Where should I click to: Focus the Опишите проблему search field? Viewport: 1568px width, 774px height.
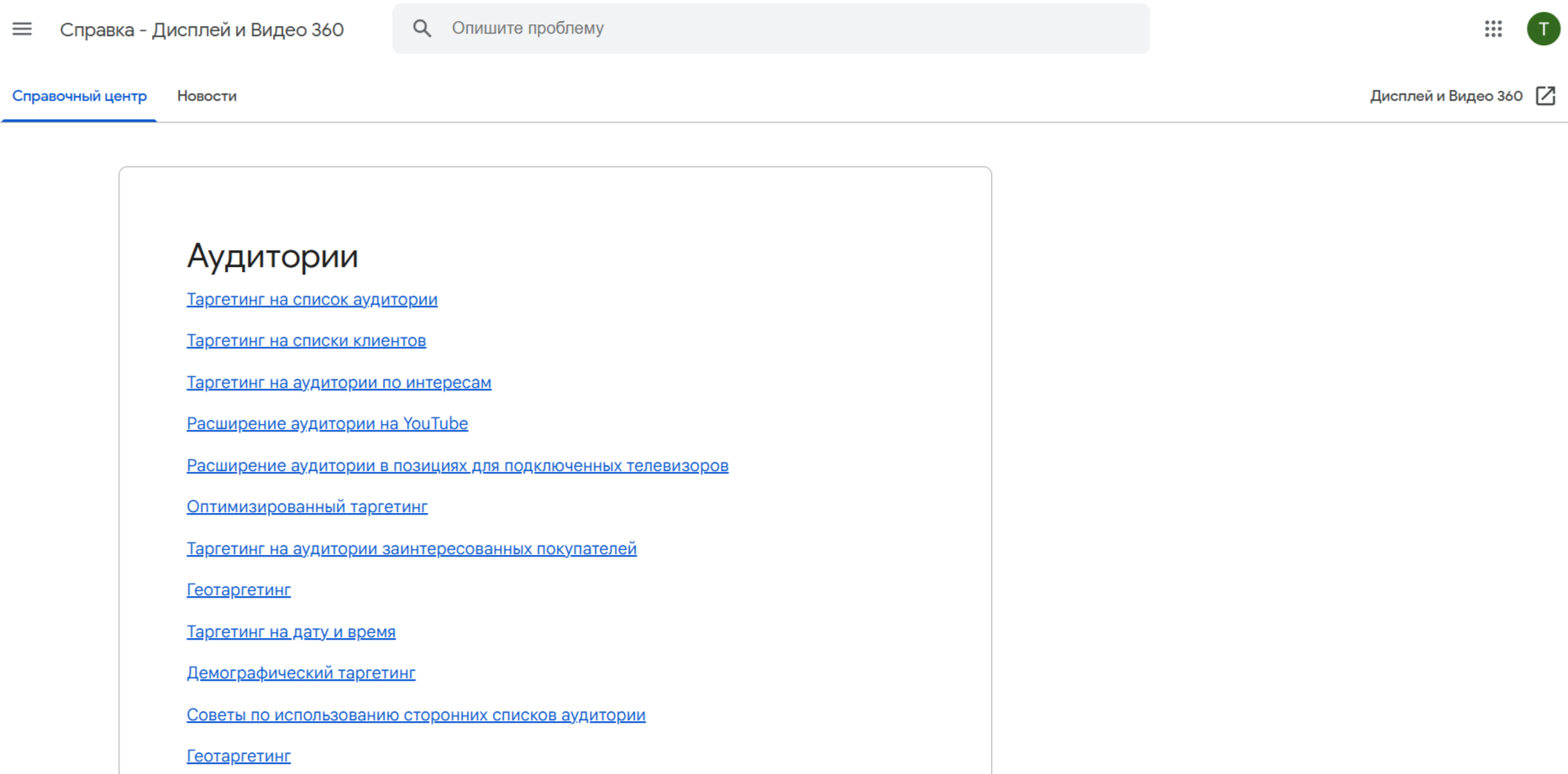771,29
